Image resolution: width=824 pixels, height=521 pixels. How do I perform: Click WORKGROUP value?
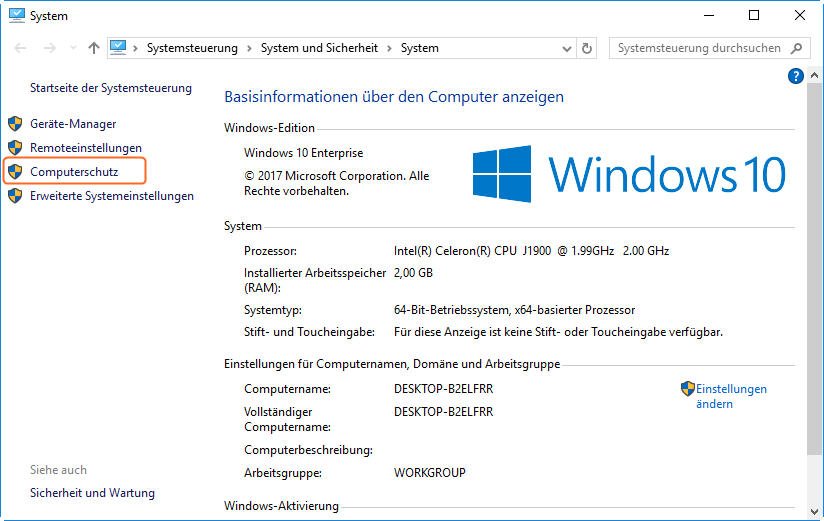(429, 473)
